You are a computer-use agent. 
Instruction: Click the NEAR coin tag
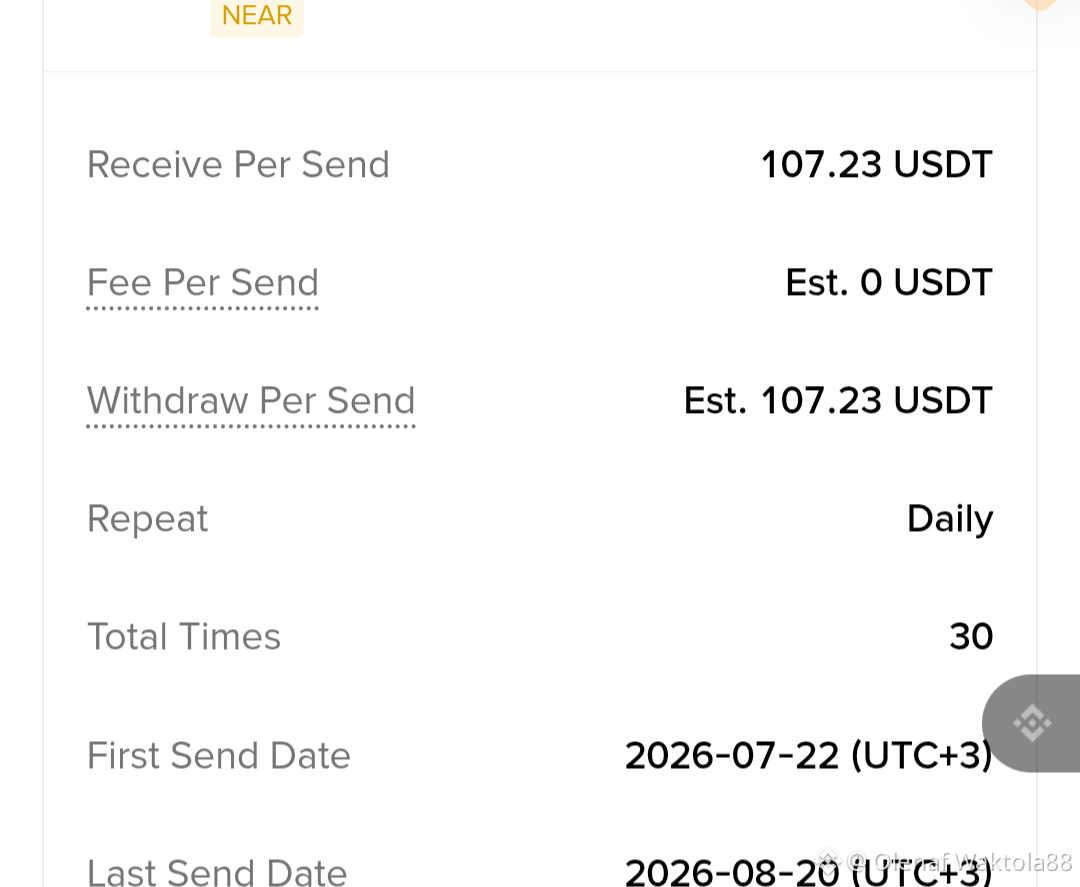257,16
